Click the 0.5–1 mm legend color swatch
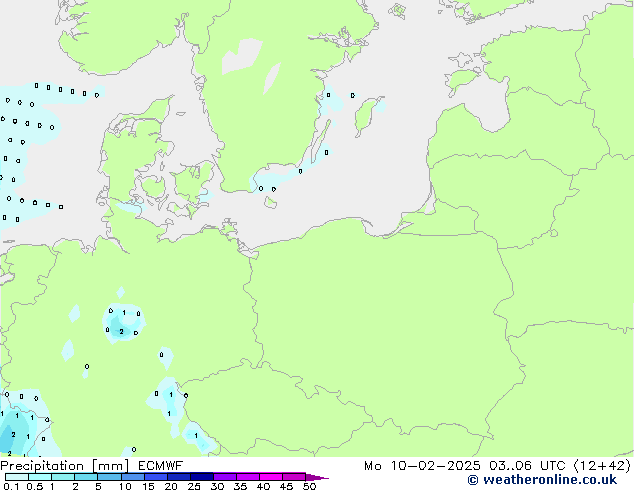 coord(40,477)
